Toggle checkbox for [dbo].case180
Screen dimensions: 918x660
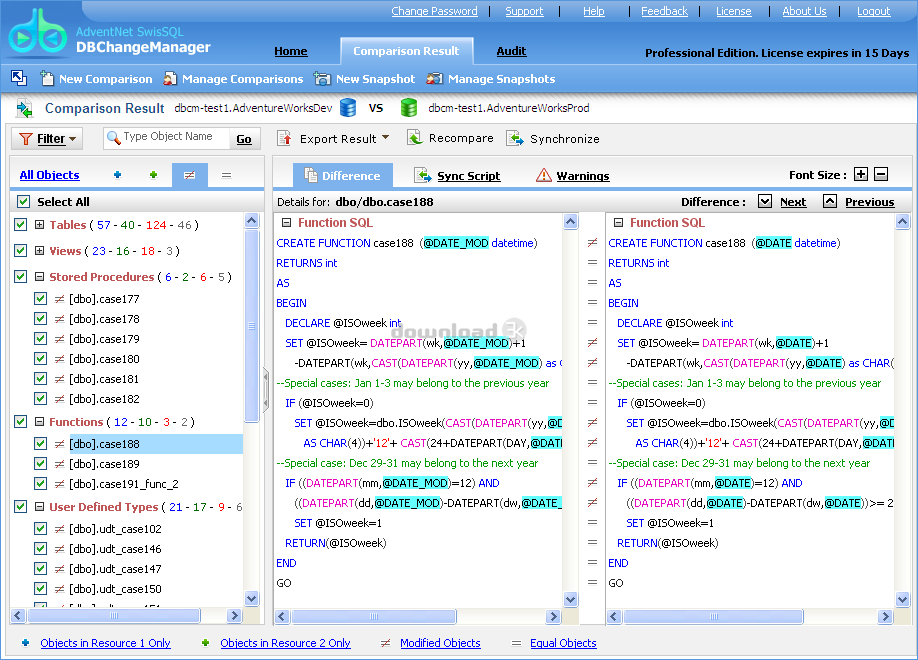[x=40, y=358]
